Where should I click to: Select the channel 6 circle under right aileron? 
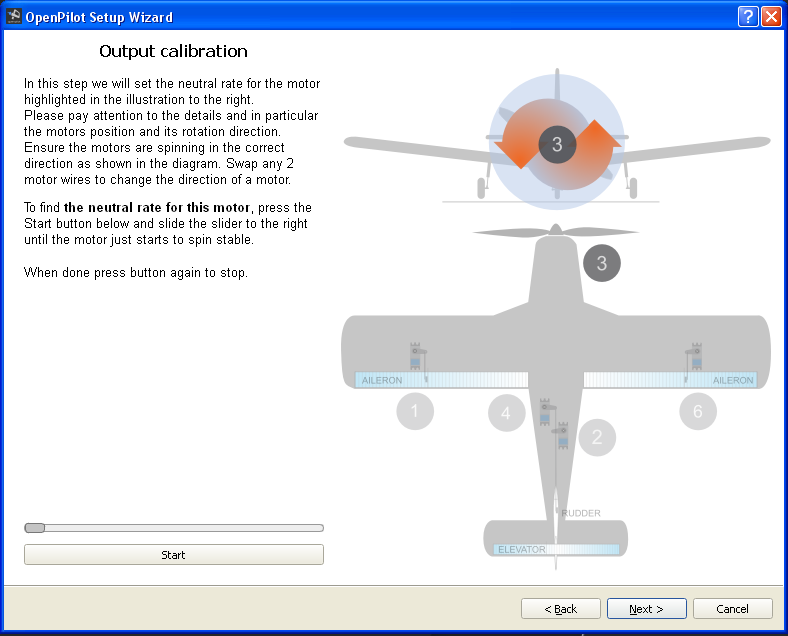tap(698, 411)
